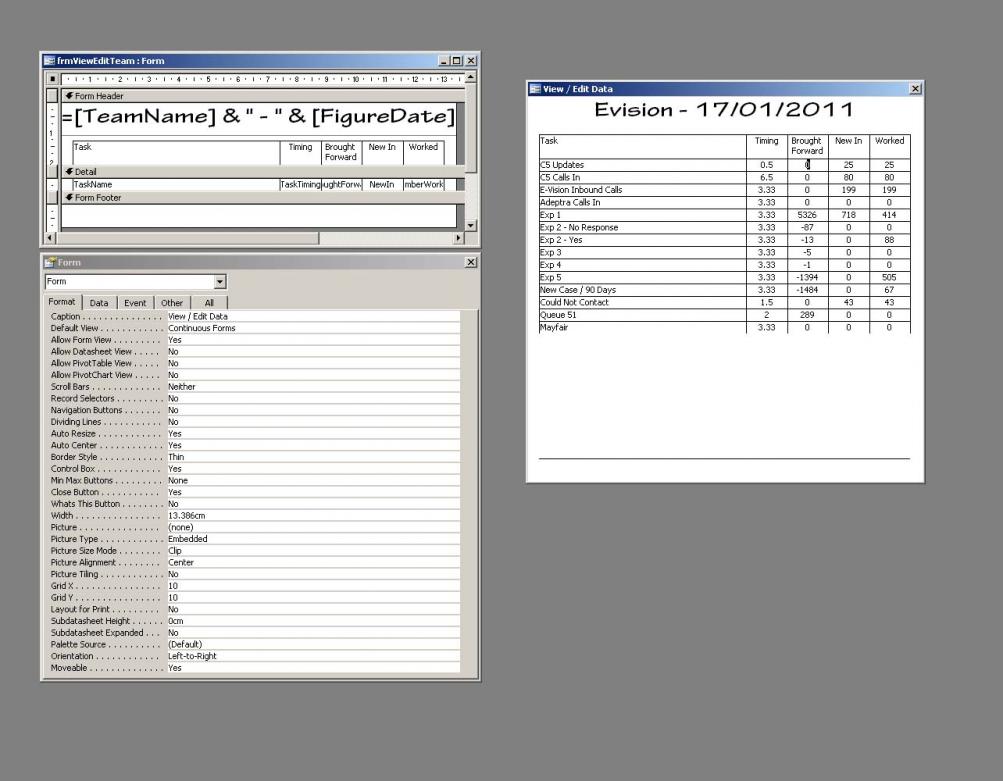Select the TaskTiming text box control
The width and height of the screenshot is (1003, 781).
click(301, 185)
